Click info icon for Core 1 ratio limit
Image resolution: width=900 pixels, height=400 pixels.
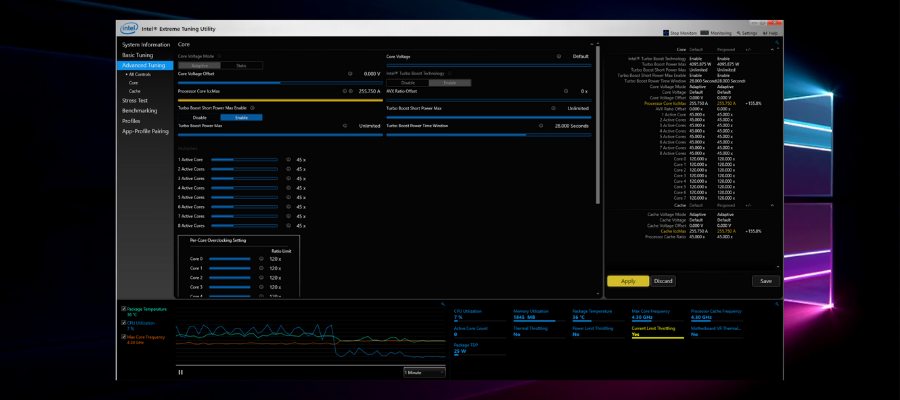pyautogui.click(x=261, y=268)
